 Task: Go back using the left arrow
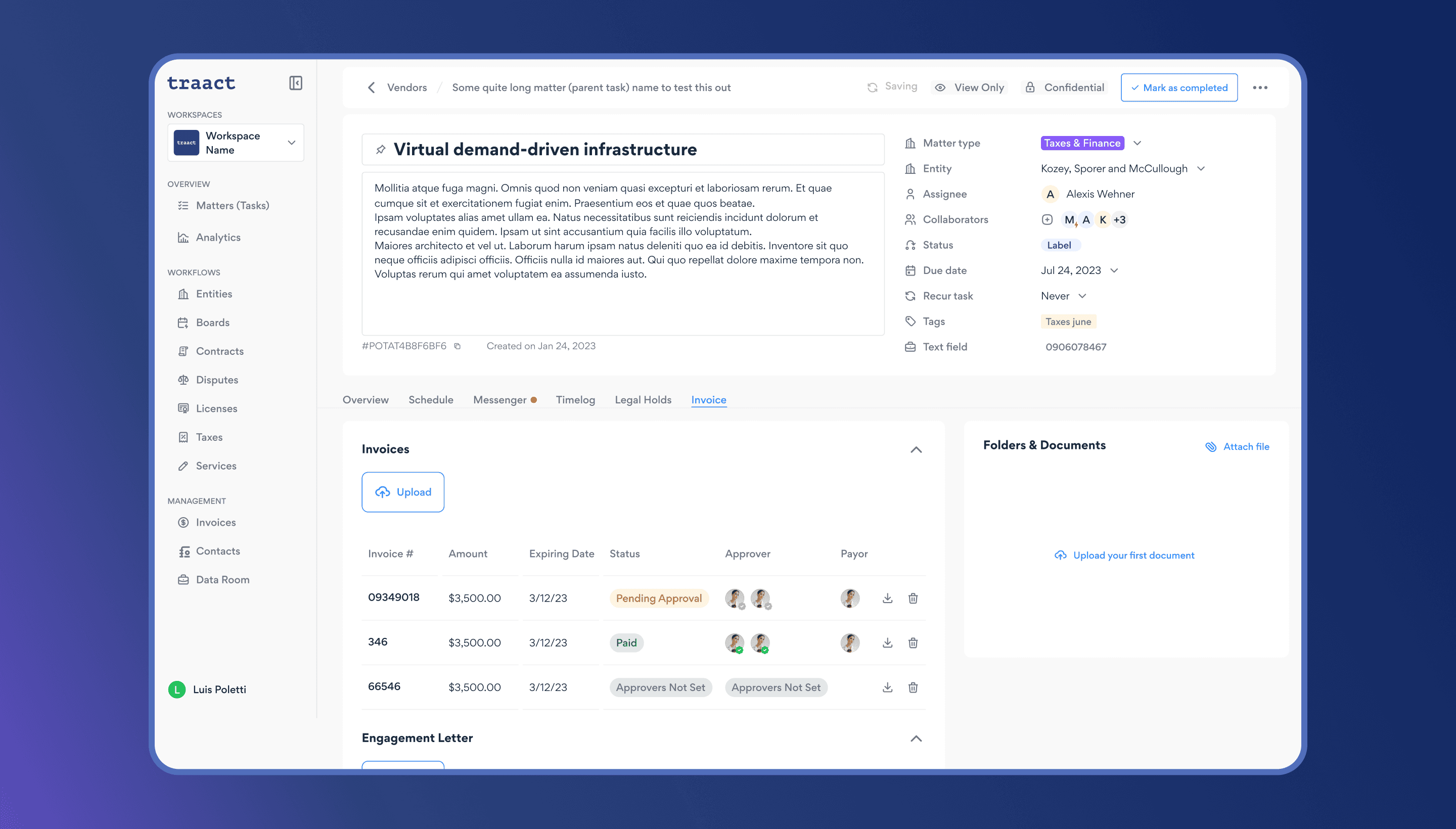[x=371, y=87]
